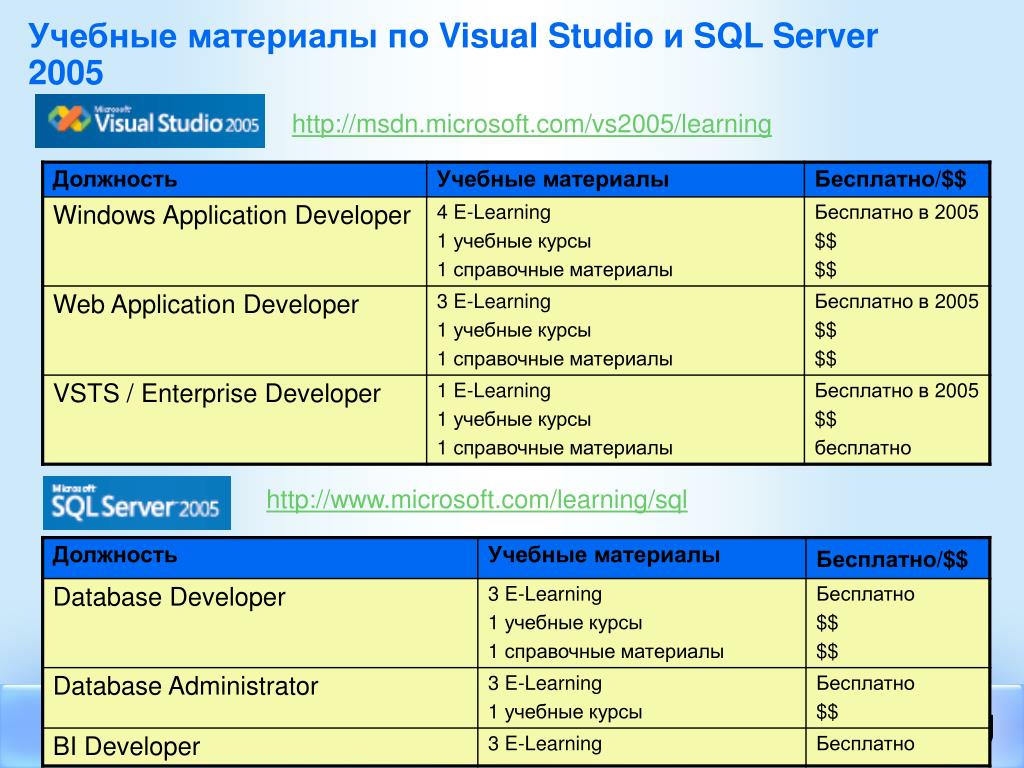Click '1 учебные курсы' in Database Developer row
1024x768 pixels.
pyautogui.click(x=565, y=623)
